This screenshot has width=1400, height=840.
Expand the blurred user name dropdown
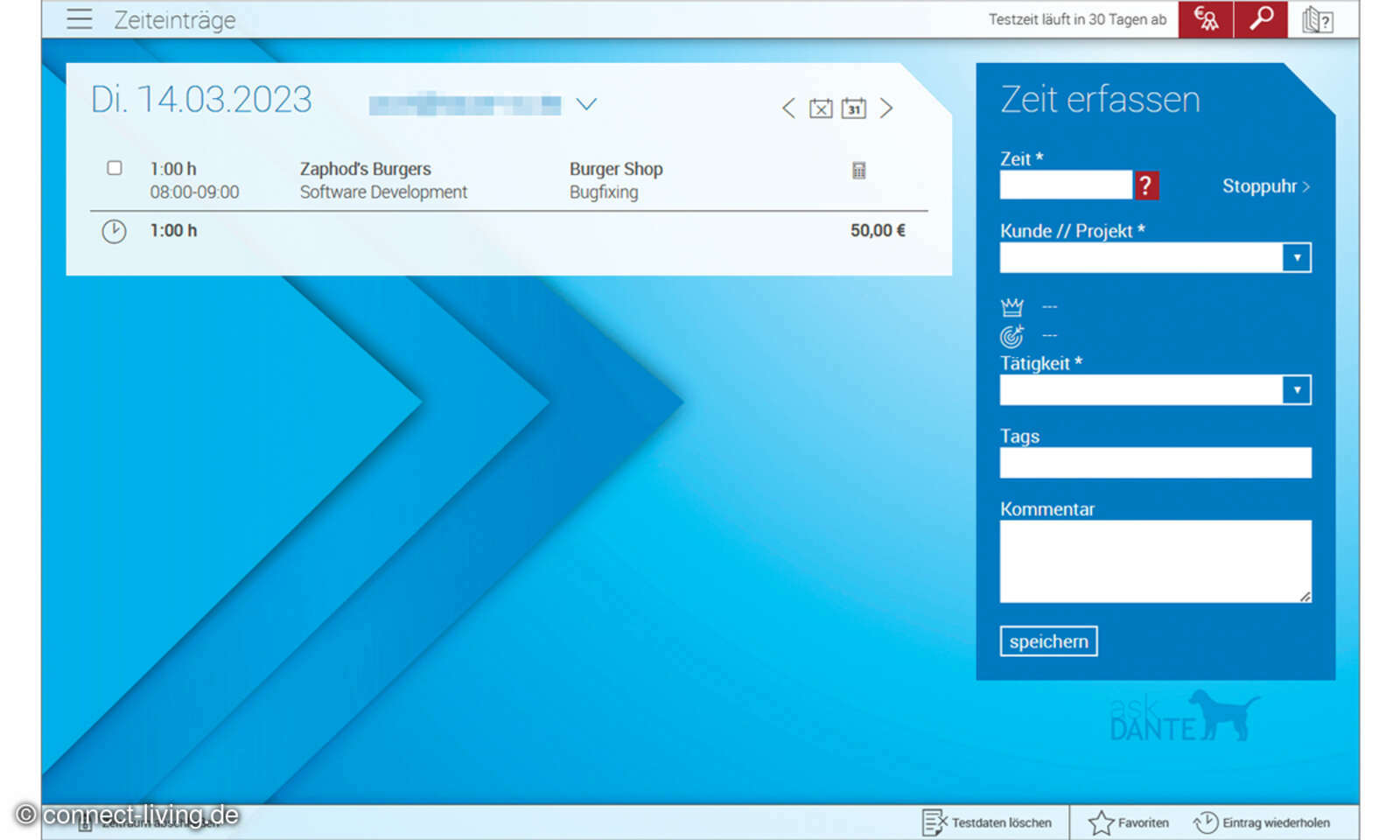586,104
